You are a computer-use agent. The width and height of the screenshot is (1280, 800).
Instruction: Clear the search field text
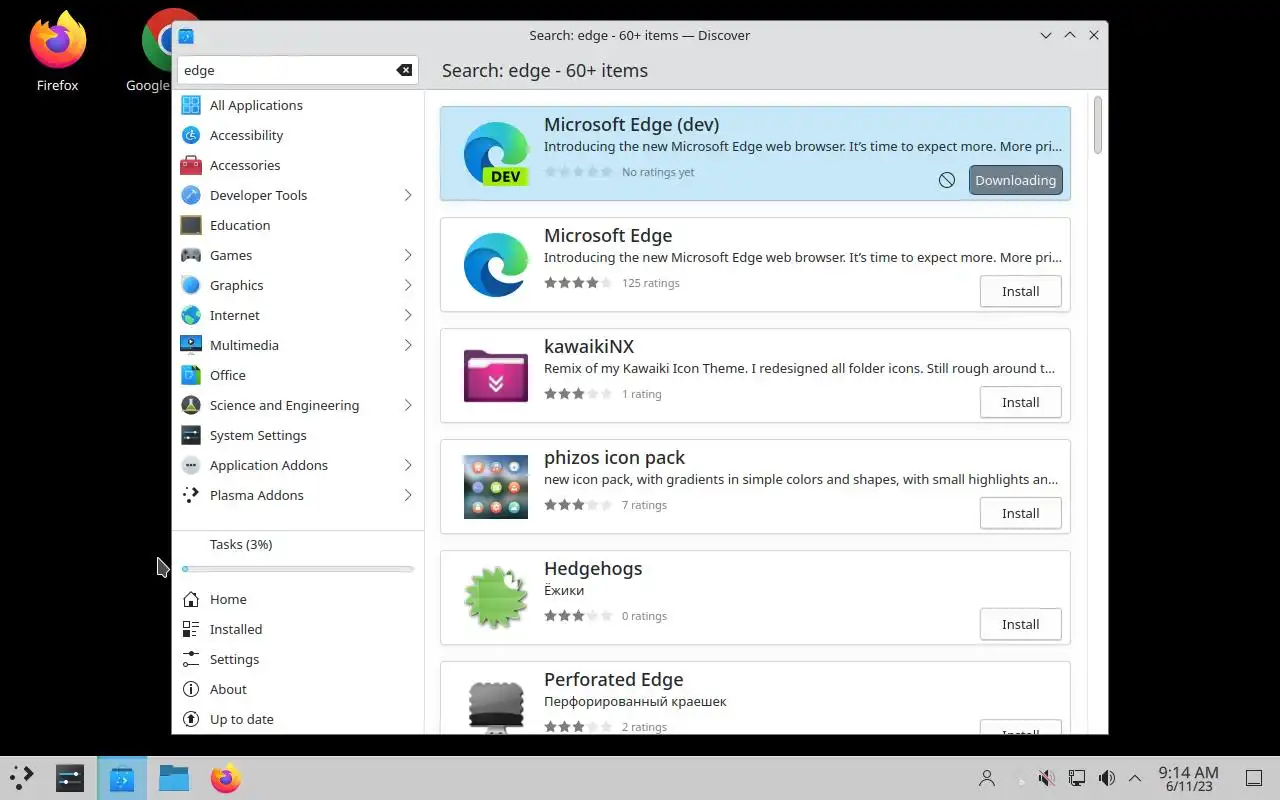(x=404, y=70)
